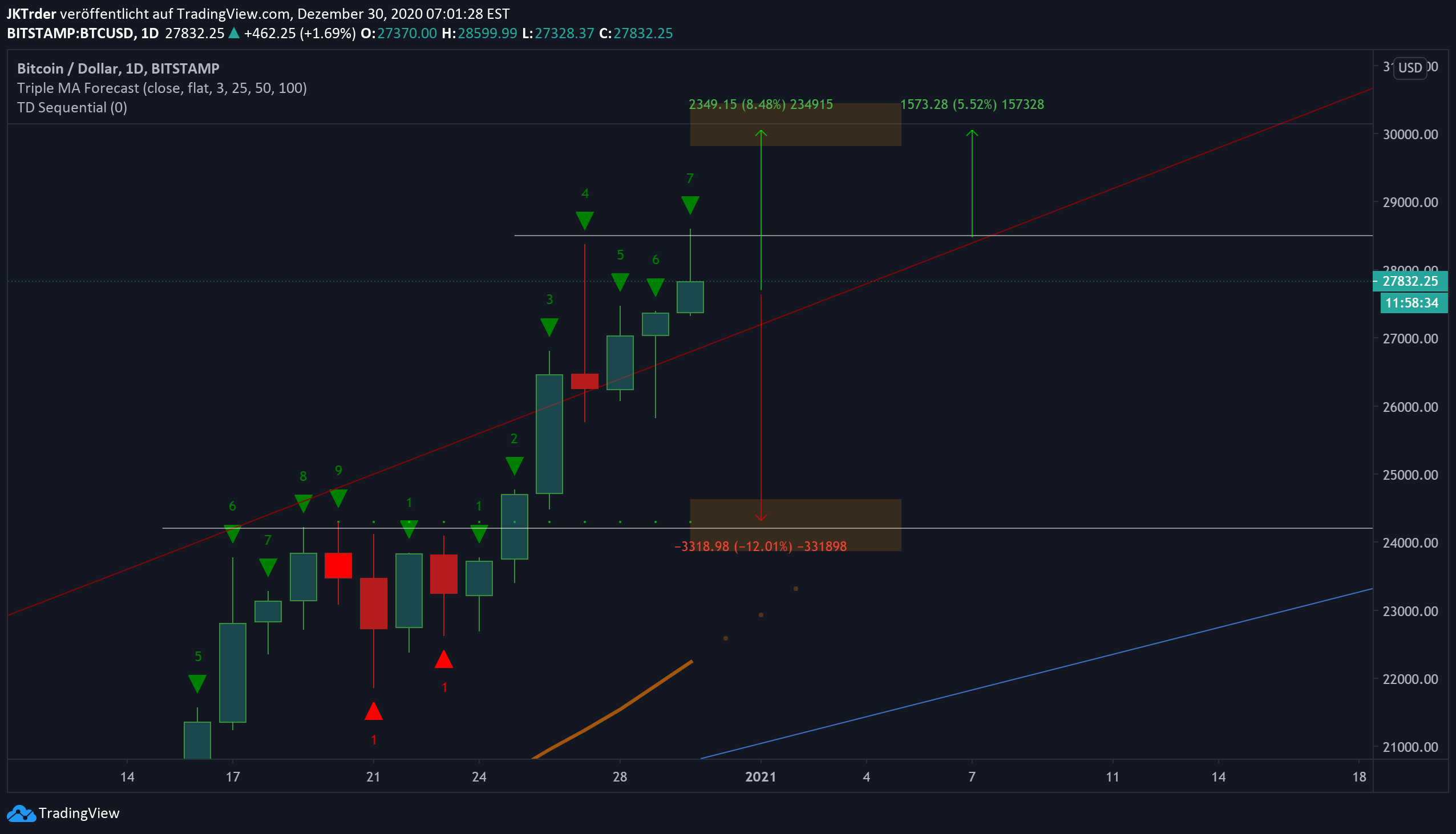Click the current price label 27832.25 on axis
Image resolution: width=1456 pixels, height=834 pixels.
[x=1410, y=281]
